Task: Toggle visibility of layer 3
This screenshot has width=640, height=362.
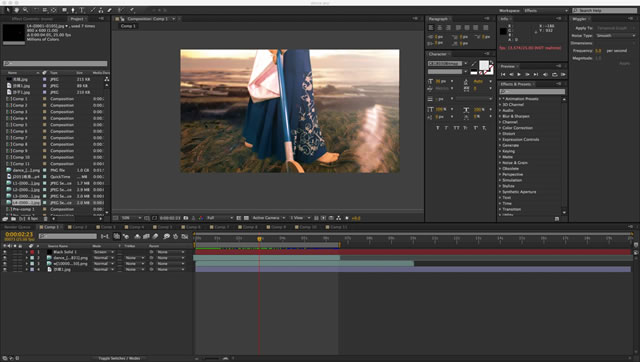Action: pyautogui.click(x=5, y=264)
